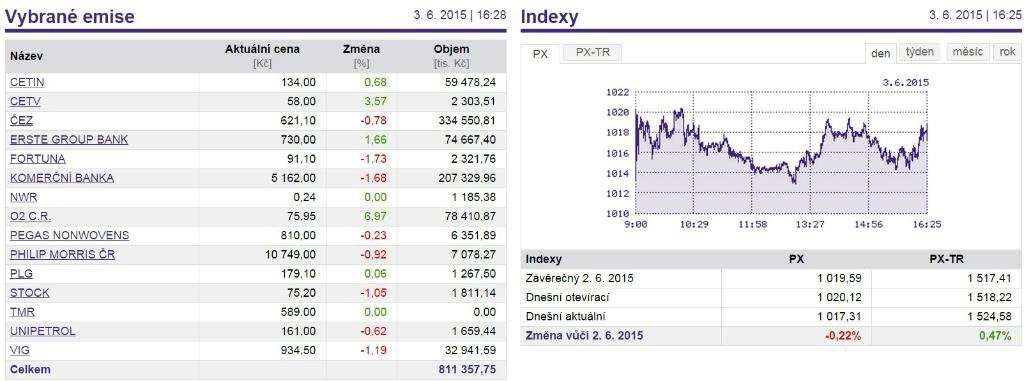Open the UNIPETROL stock link

[x=43, y=331]
